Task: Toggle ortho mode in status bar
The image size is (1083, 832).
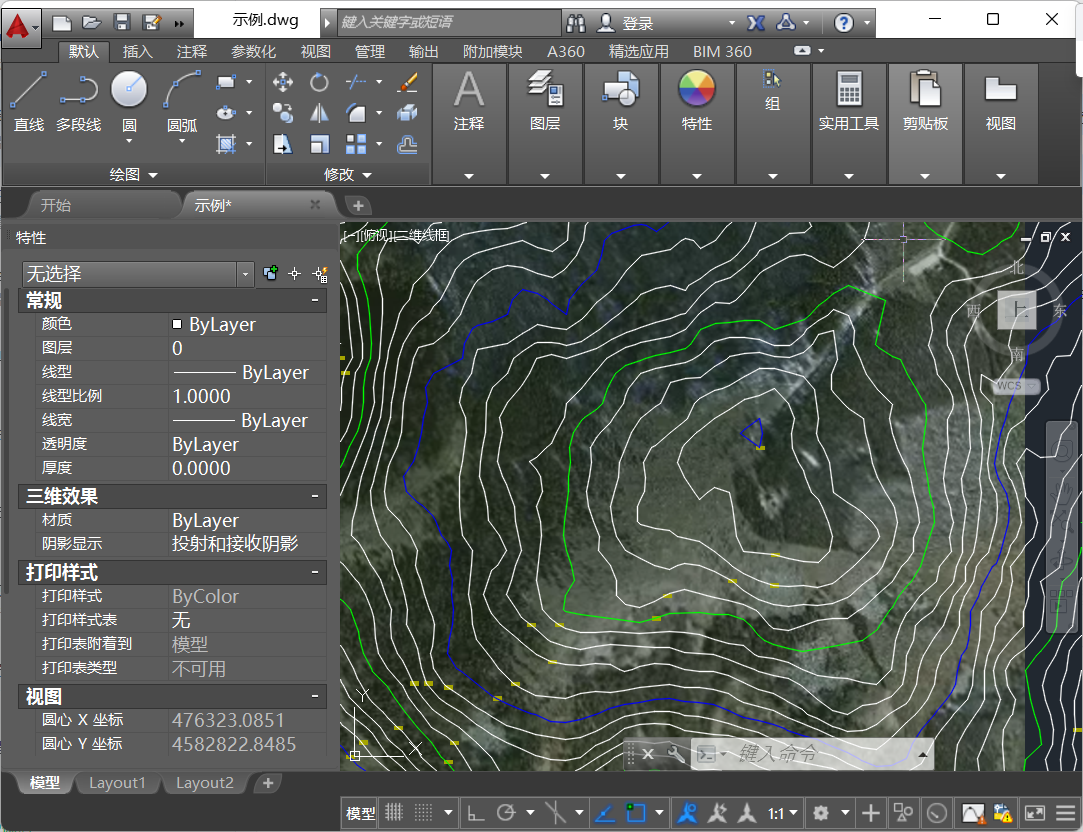Action: (x=475, y=813)
